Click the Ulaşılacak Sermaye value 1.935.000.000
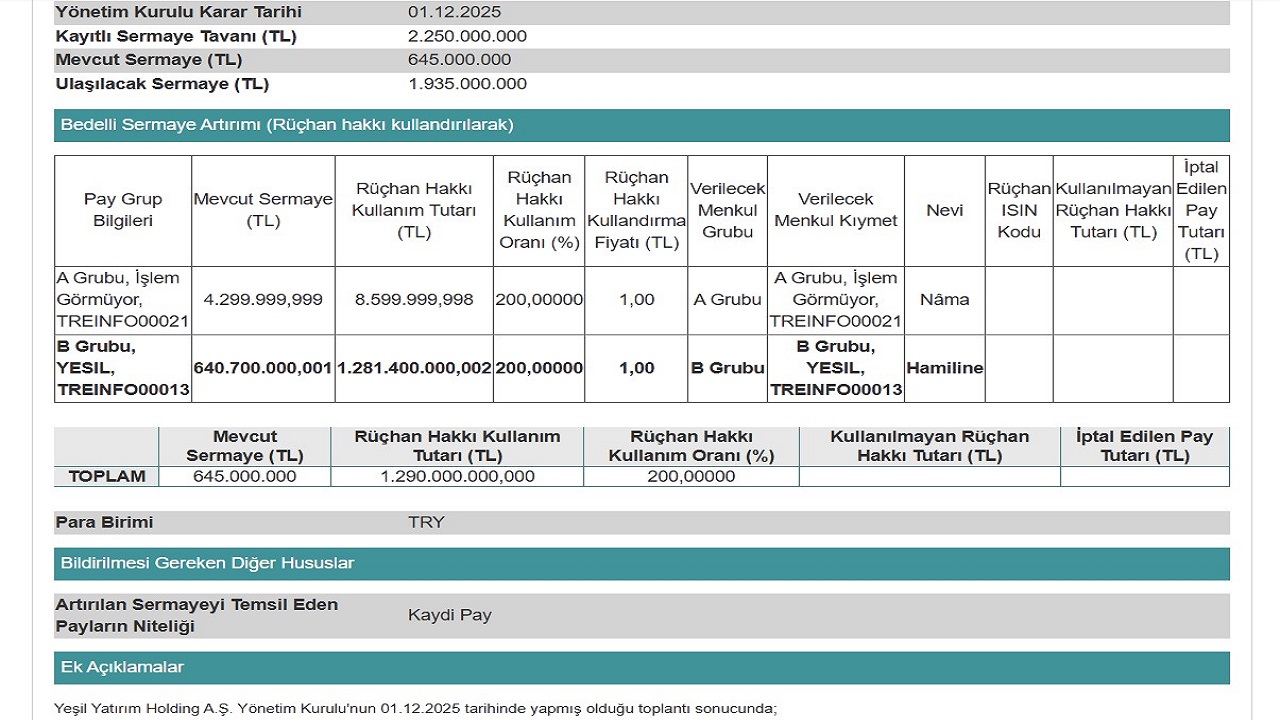1280x720 pixels. pos(467,84)
